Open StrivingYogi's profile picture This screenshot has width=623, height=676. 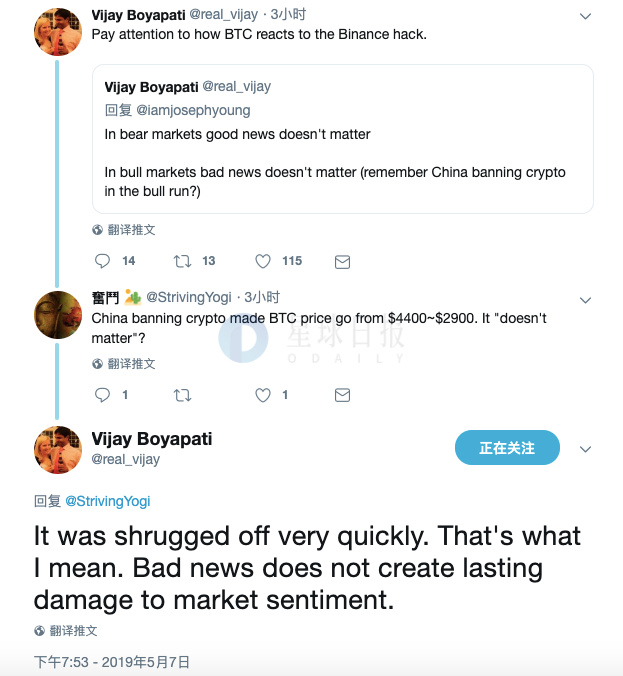[58, 315]
